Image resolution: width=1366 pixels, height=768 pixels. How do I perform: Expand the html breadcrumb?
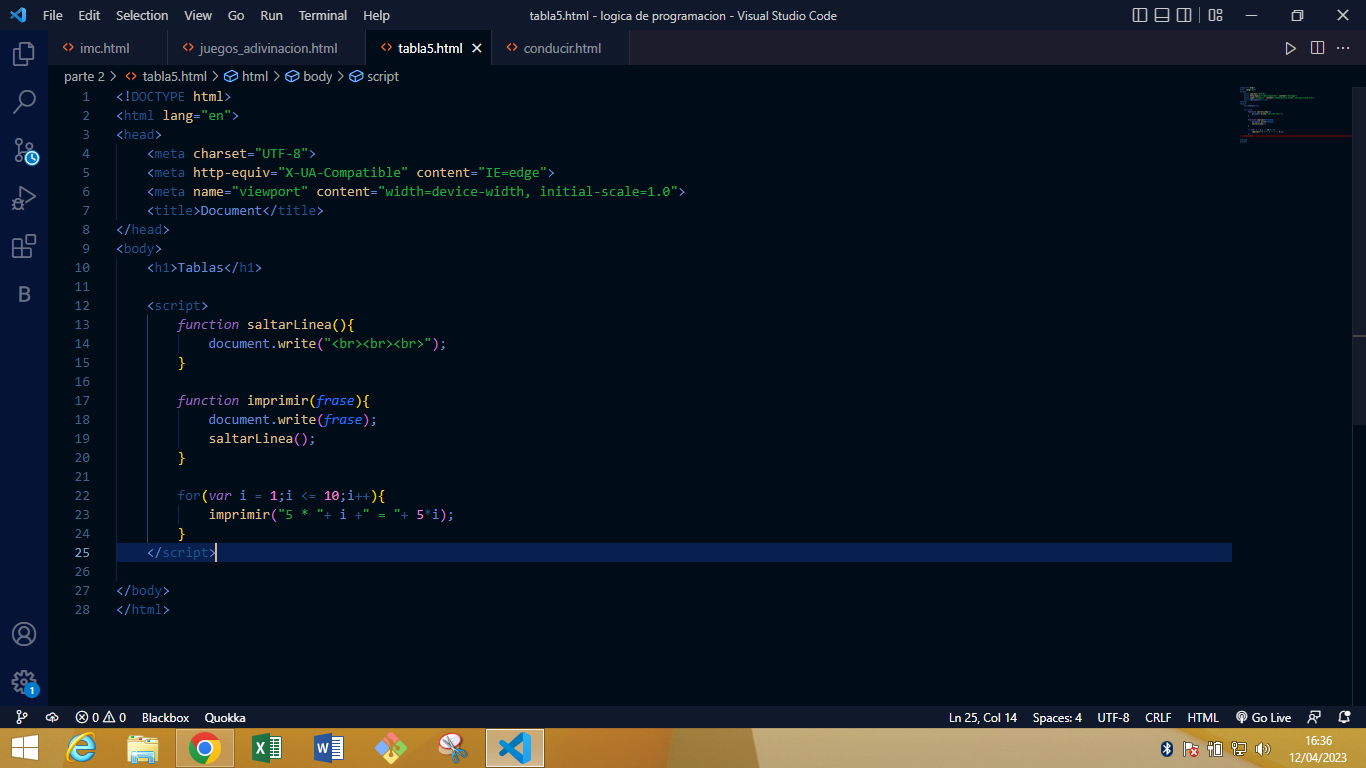pos(246,76)
